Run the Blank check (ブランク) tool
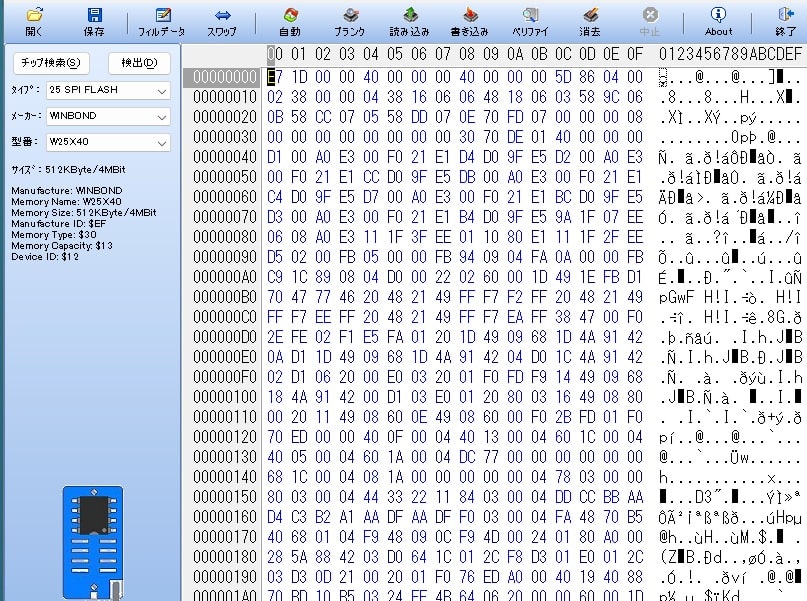This screenshot has width=807, height=601. click(x=350, y=21)
